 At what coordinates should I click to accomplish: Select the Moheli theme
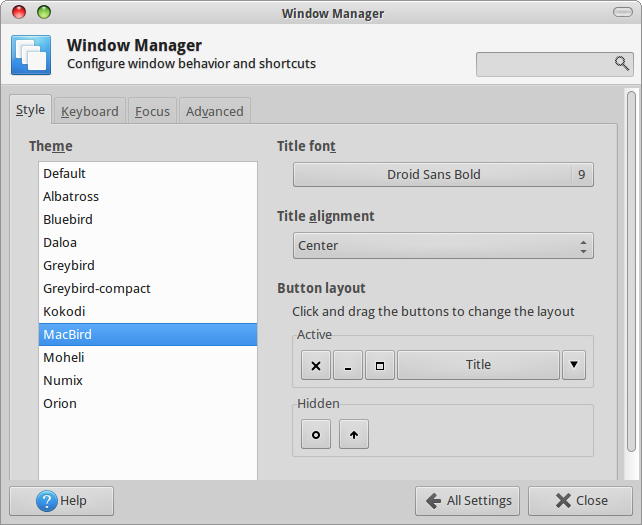[148, 358]
